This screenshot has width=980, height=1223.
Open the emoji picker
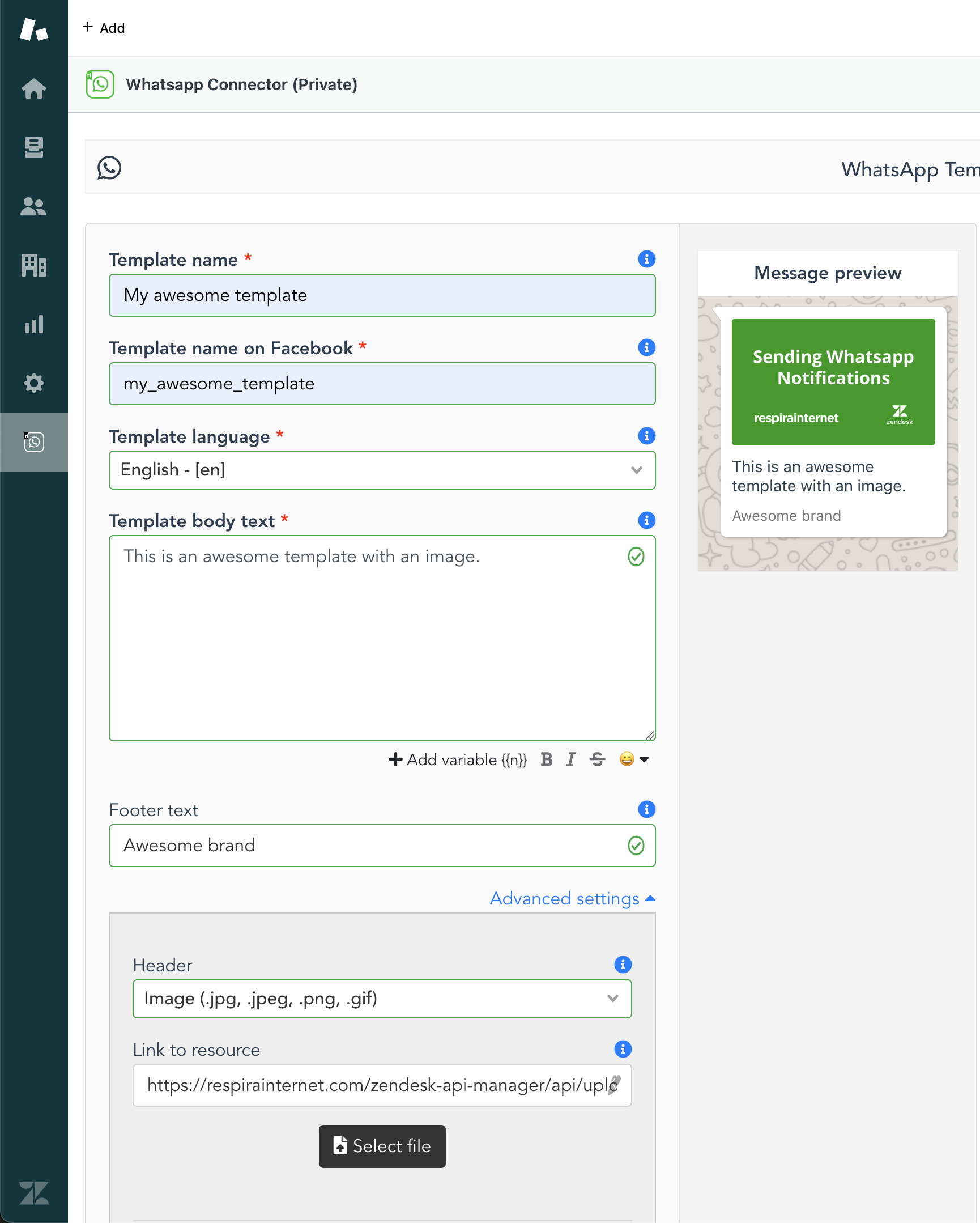pos(627,759)
